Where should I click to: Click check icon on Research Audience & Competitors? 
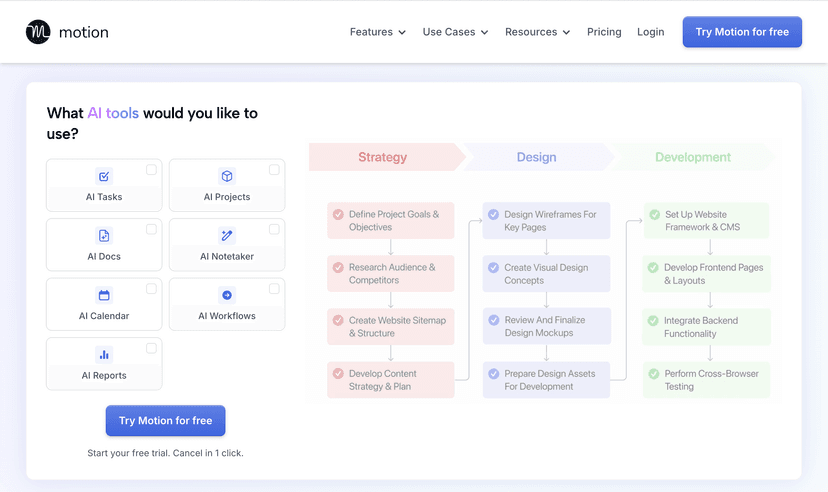(x=338, y=268)
